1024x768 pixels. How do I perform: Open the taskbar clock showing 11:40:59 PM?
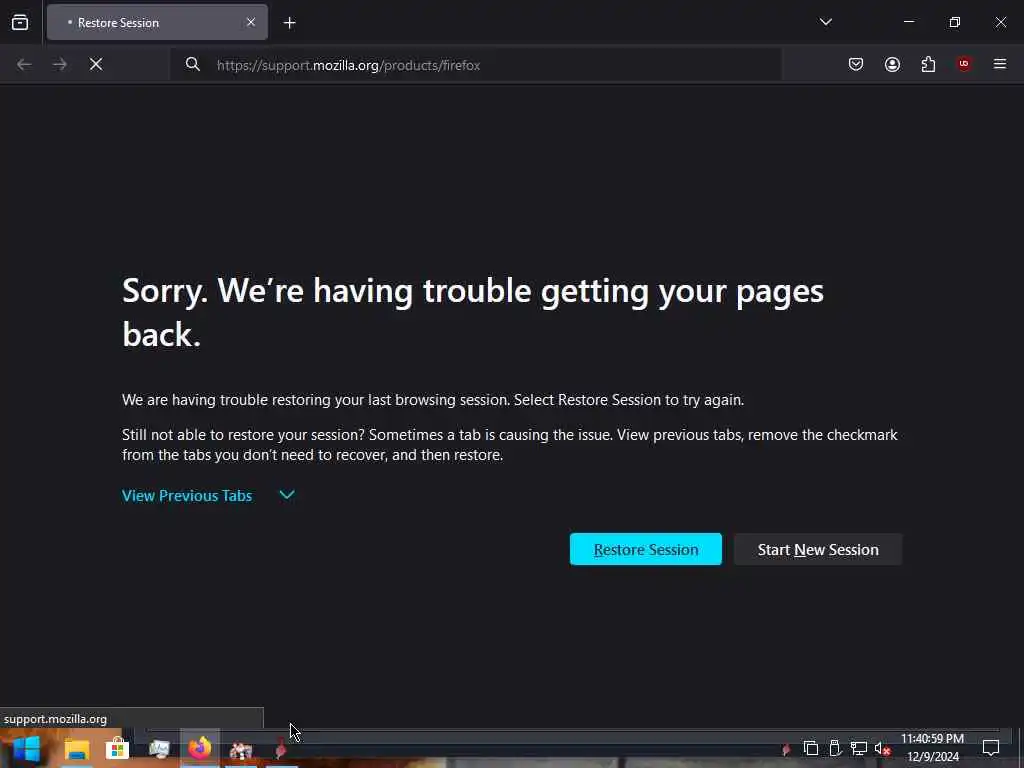933,748
